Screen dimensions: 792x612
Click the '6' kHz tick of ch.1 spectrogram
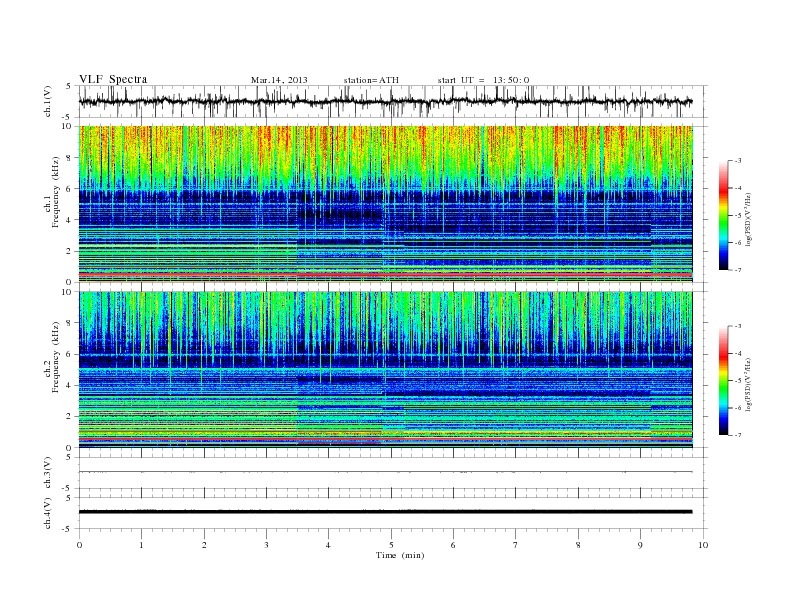(x=69, y=189)
